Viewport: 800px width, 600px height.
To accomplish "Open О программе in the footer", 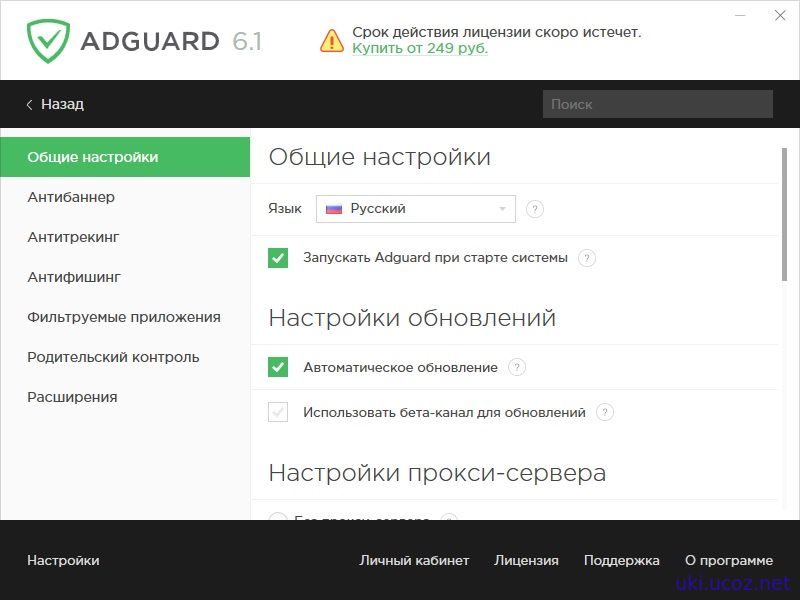I will coord(729,560).
